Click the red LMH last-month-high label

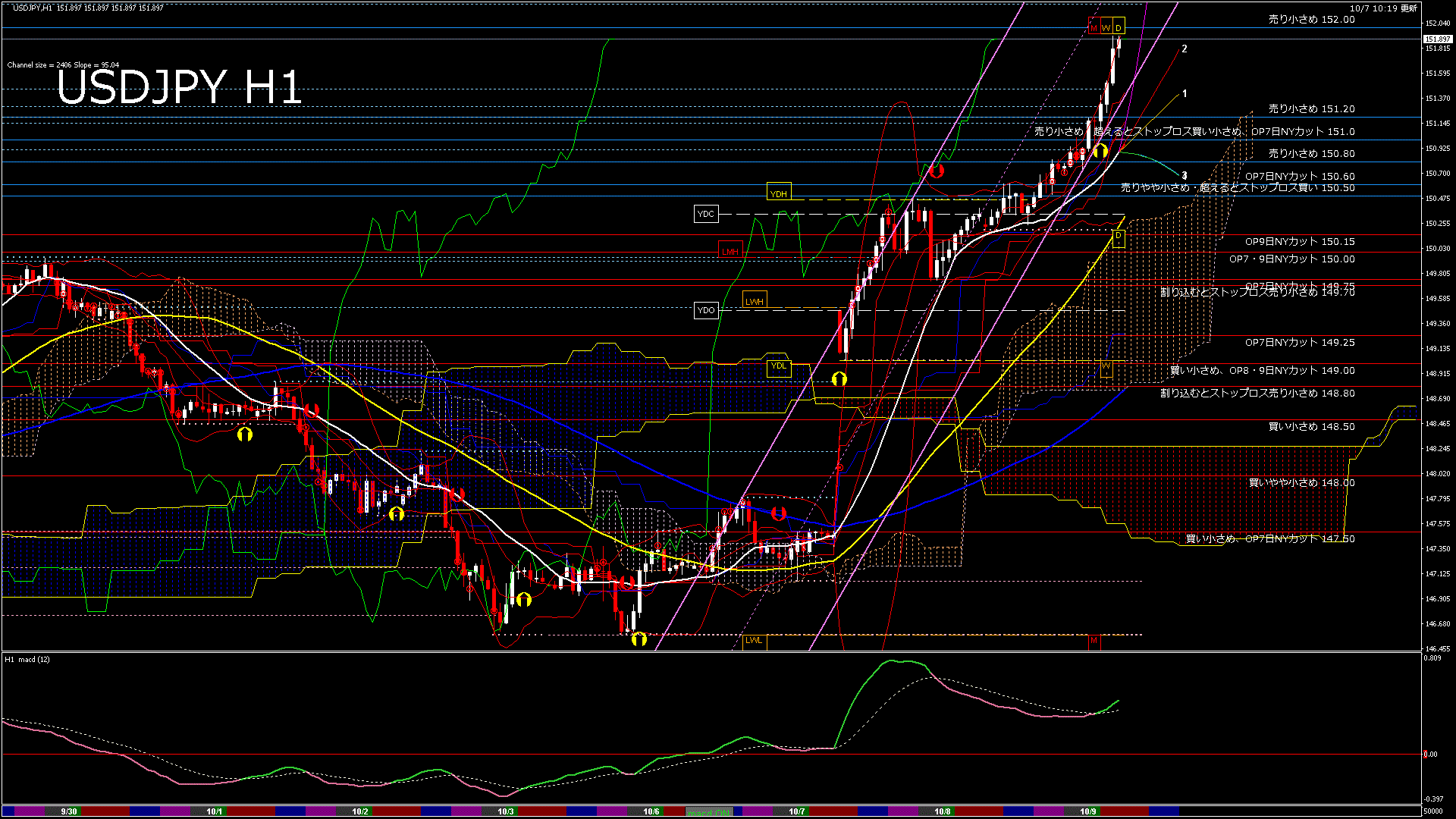click(730, 251)
